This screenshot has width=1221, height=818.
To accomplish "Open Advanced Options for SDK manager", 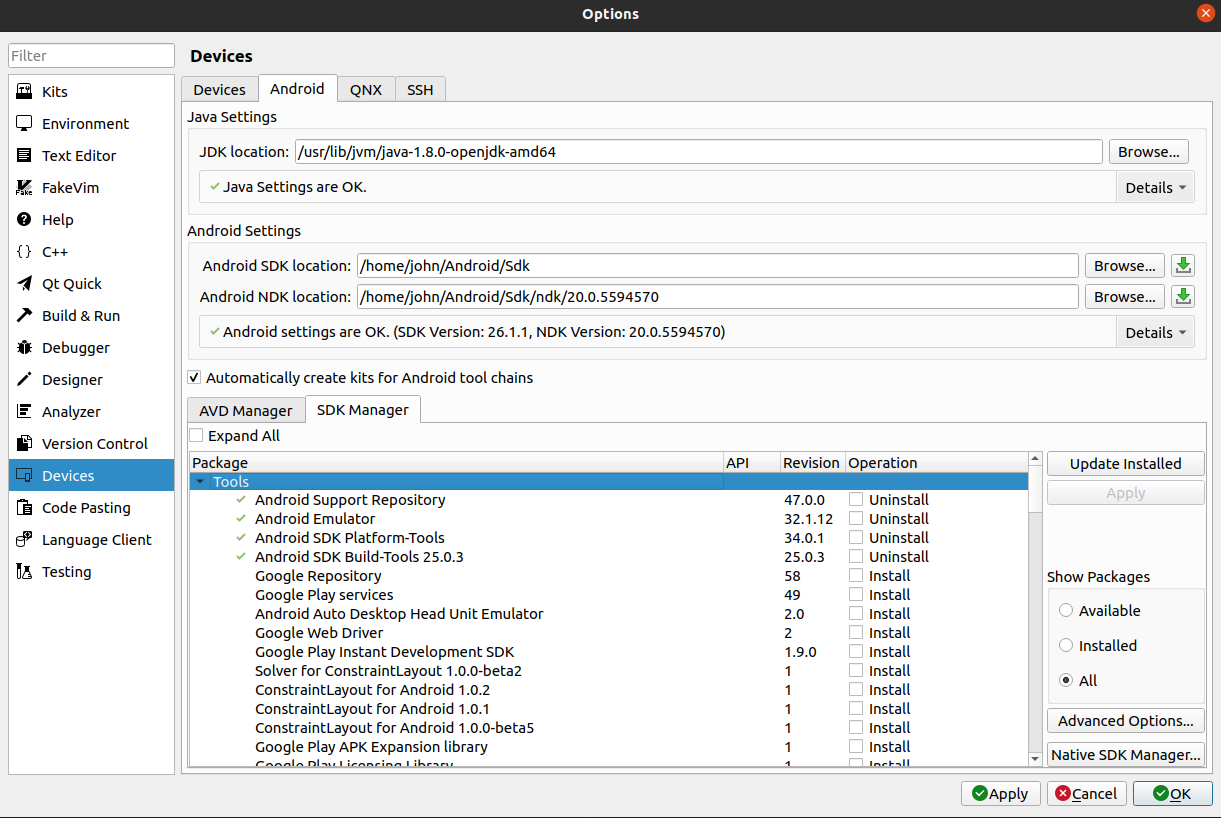I will pos(1125,721).
